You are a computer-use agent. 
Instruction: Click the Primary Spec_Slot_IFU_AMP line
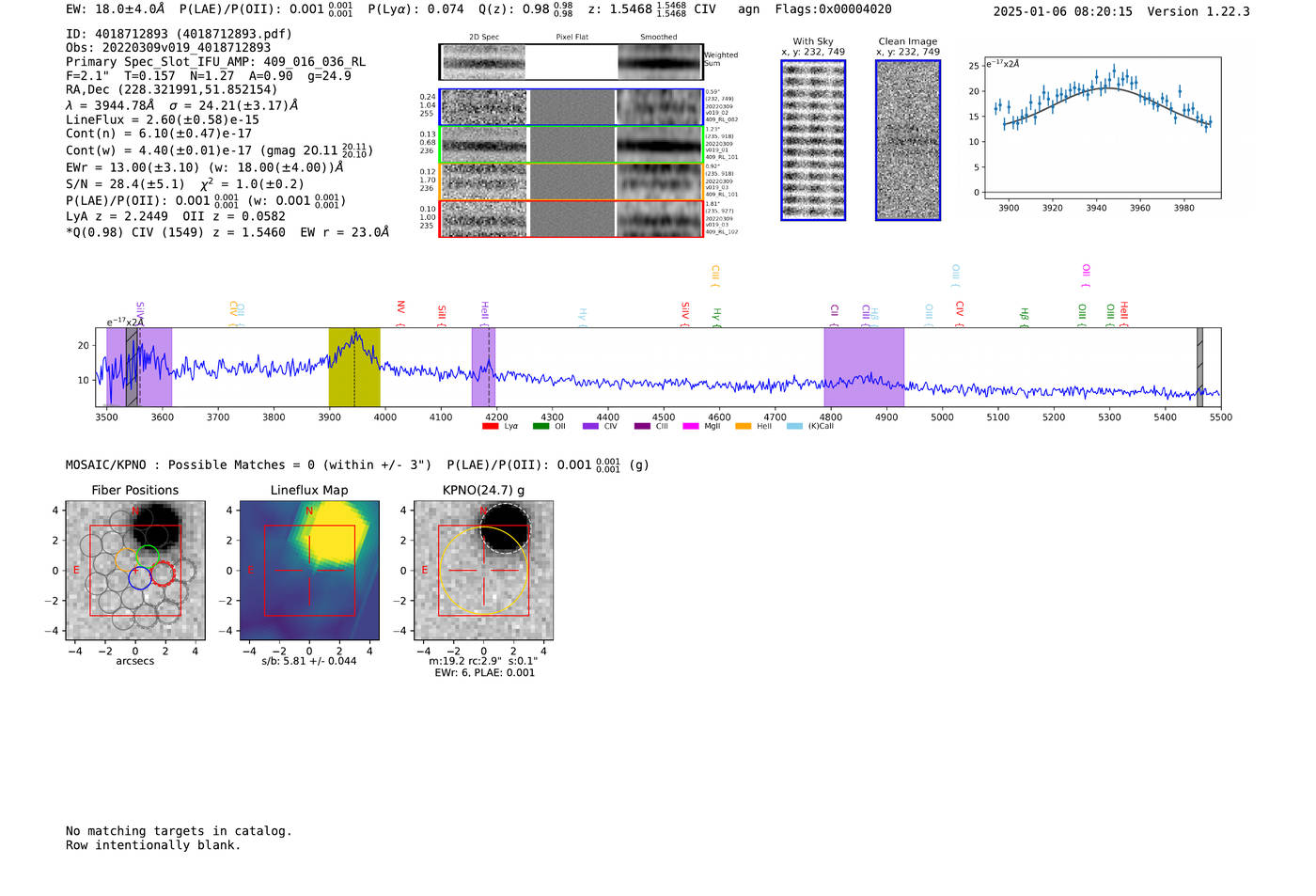click(215, 62)
